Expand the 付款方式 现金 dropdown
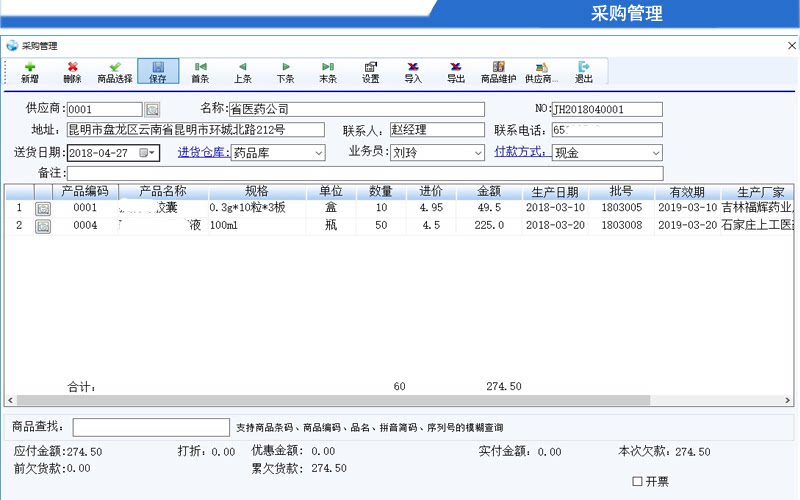This screenshot has height=500, width=800. pos(656,153)
